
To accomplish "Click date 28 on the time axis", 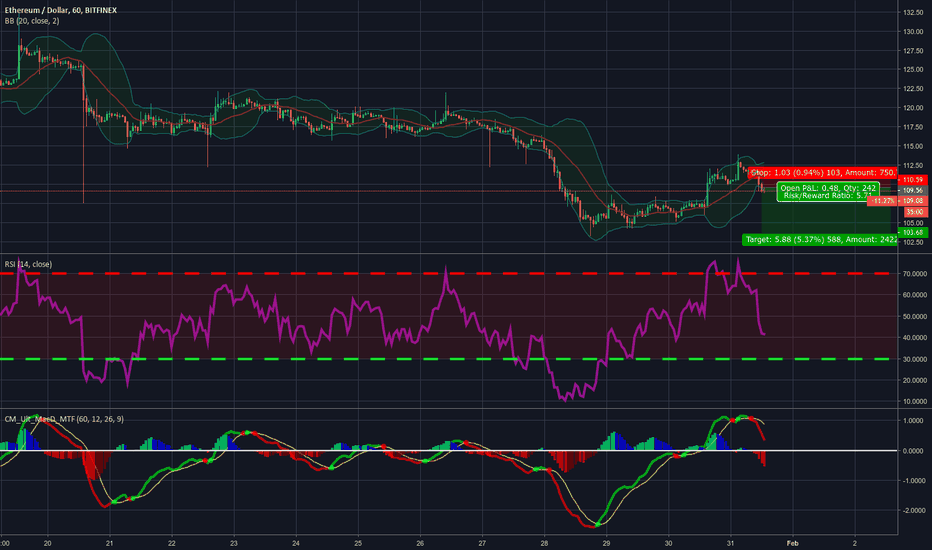I will (544, 543).
